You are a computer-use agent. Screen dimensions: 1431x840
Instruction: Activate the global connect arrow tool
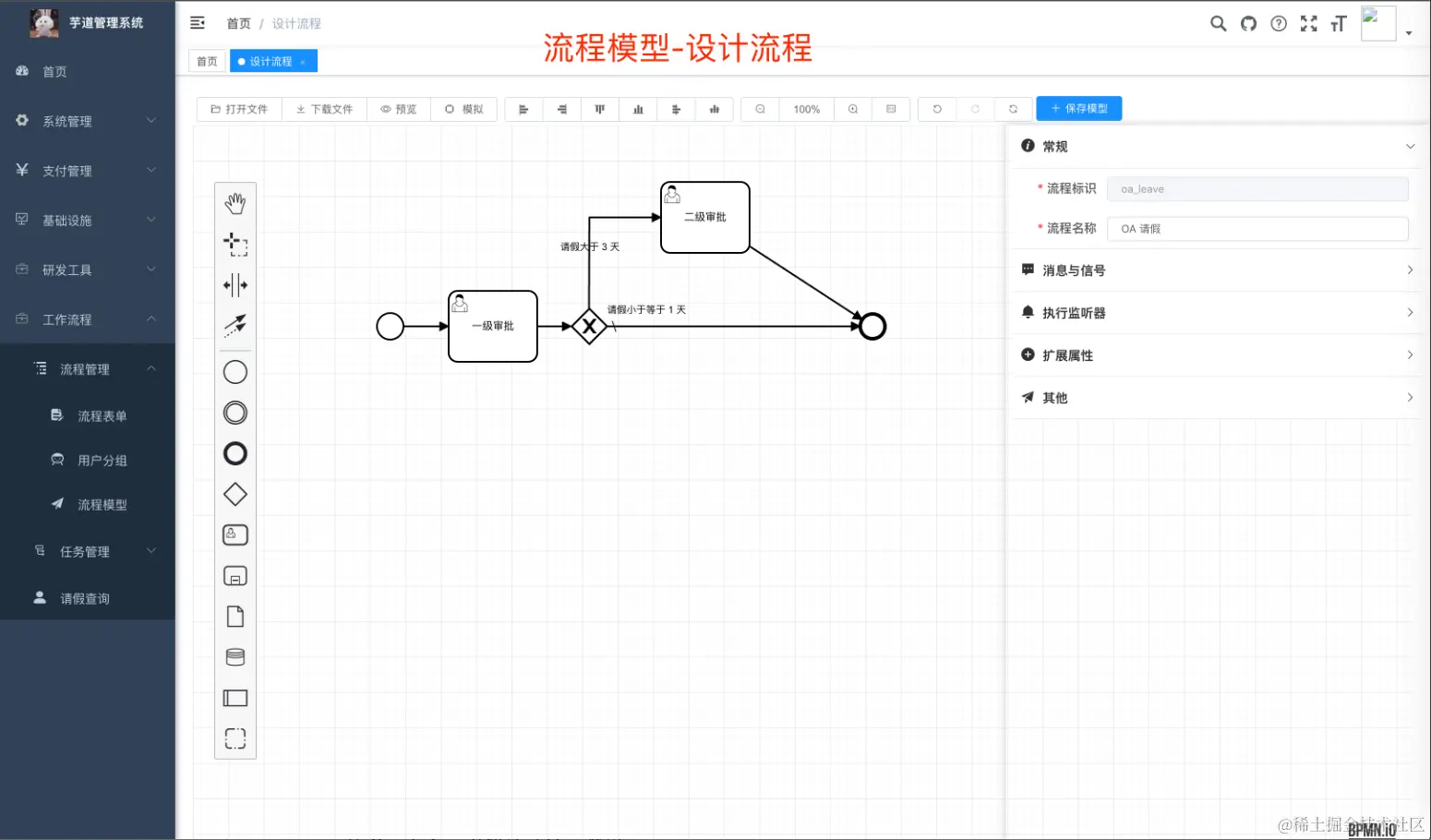[235, 325]
